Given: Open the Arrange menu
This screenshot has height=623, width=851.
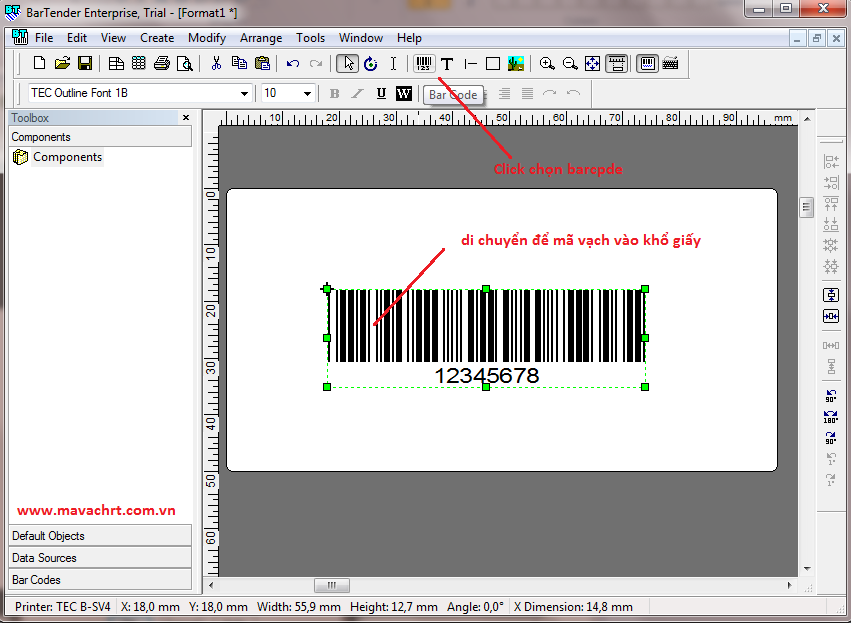Looking at the screenshot, I should 261,38.
